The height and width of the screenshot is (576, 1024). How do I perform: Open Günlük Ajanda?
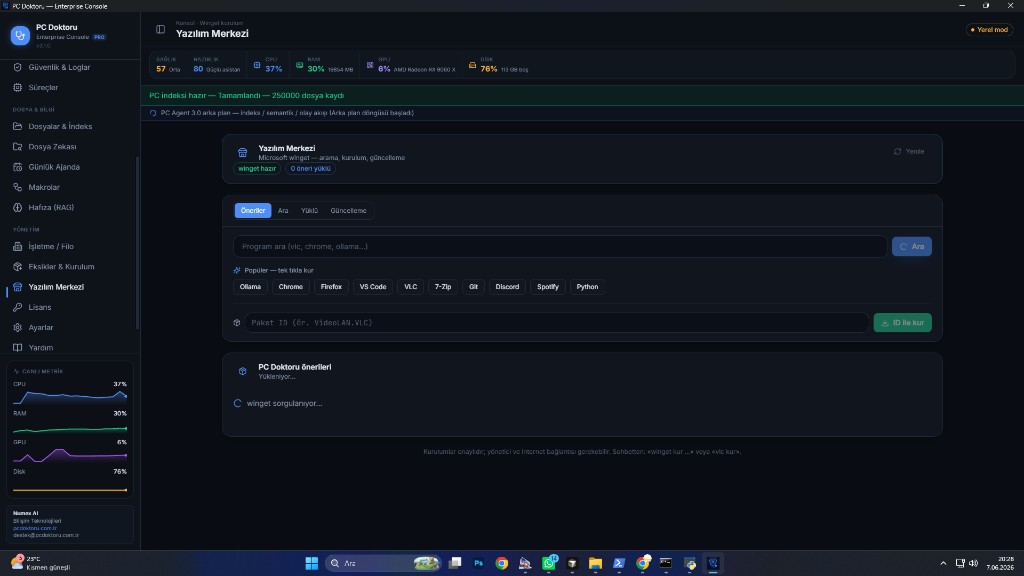click(54, 167)
